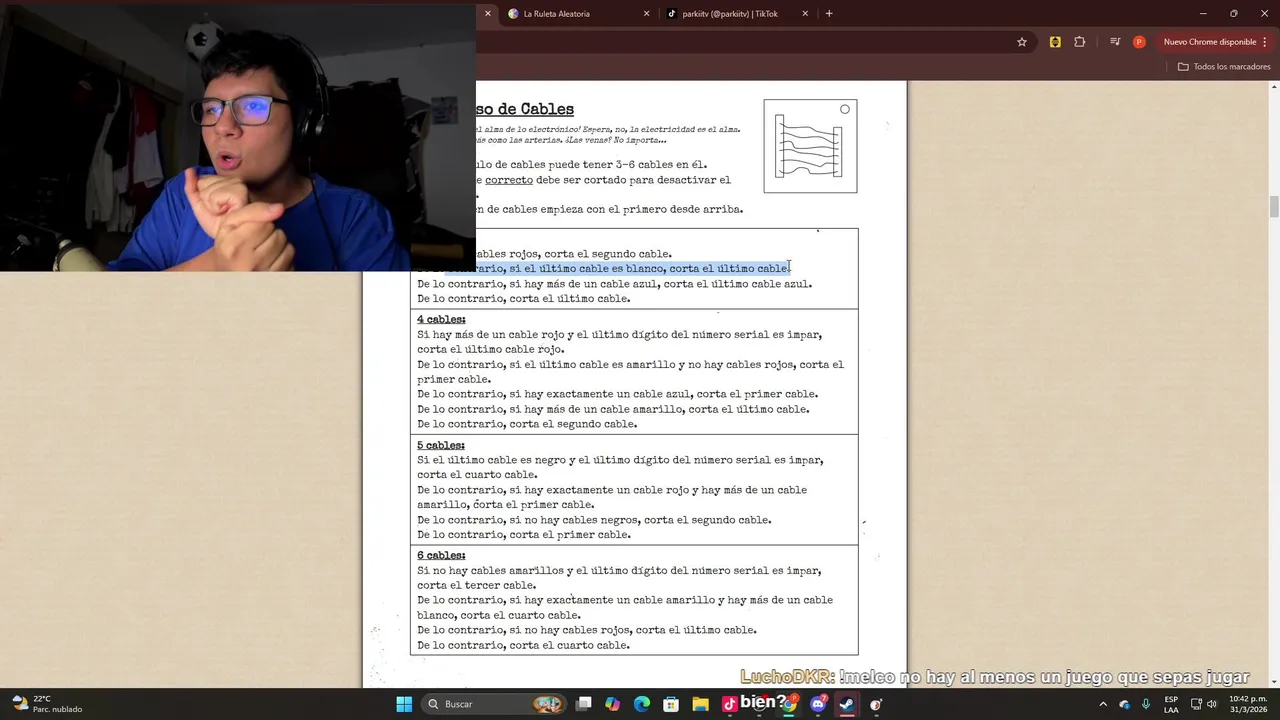The width and height of the screenshot is (1280, 720).
Task: Open Task View from taskbar
Action: [x=584, y=704]
